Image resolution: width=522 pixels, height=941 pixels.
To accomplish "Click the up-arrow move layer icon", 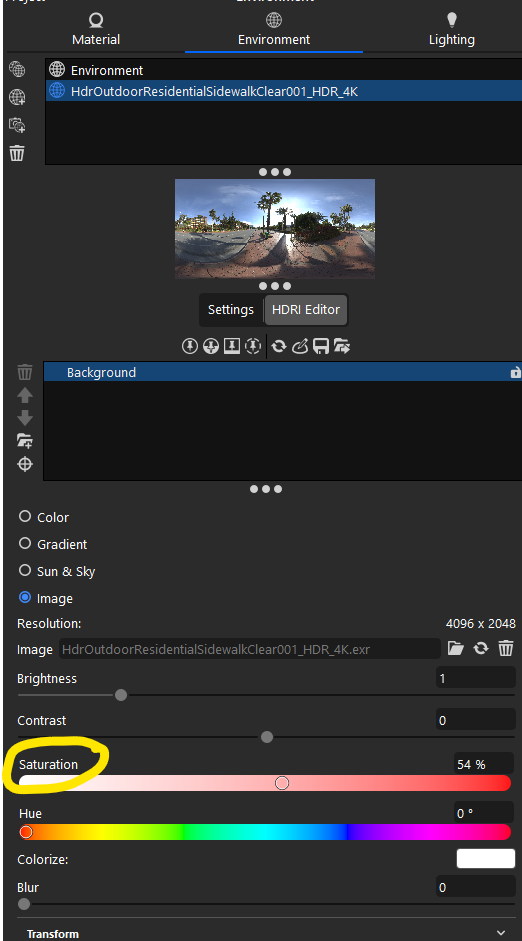I will pyautogui.click(x=25, y=395).
